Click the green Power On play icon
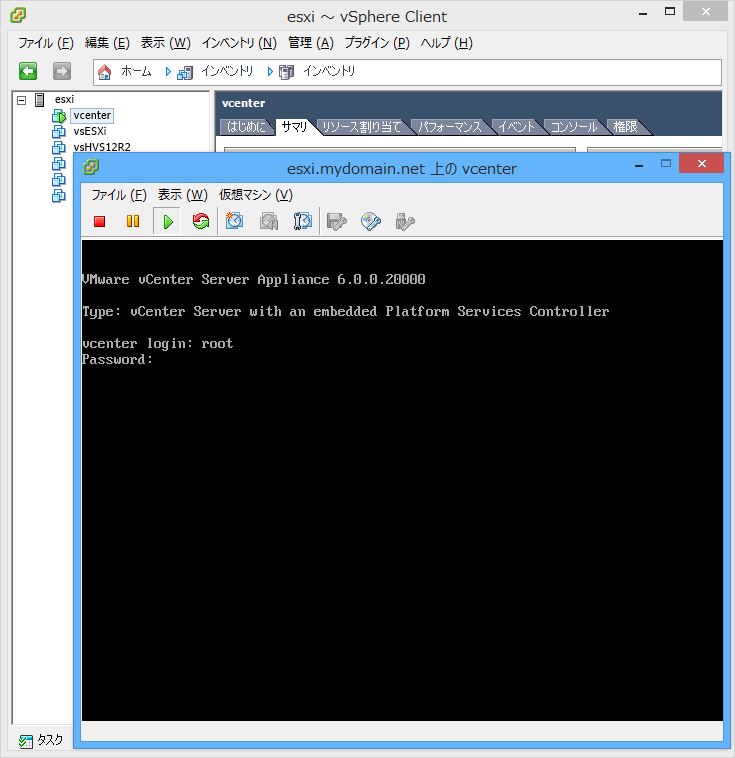The image size is (735, 758). (167, 221)
